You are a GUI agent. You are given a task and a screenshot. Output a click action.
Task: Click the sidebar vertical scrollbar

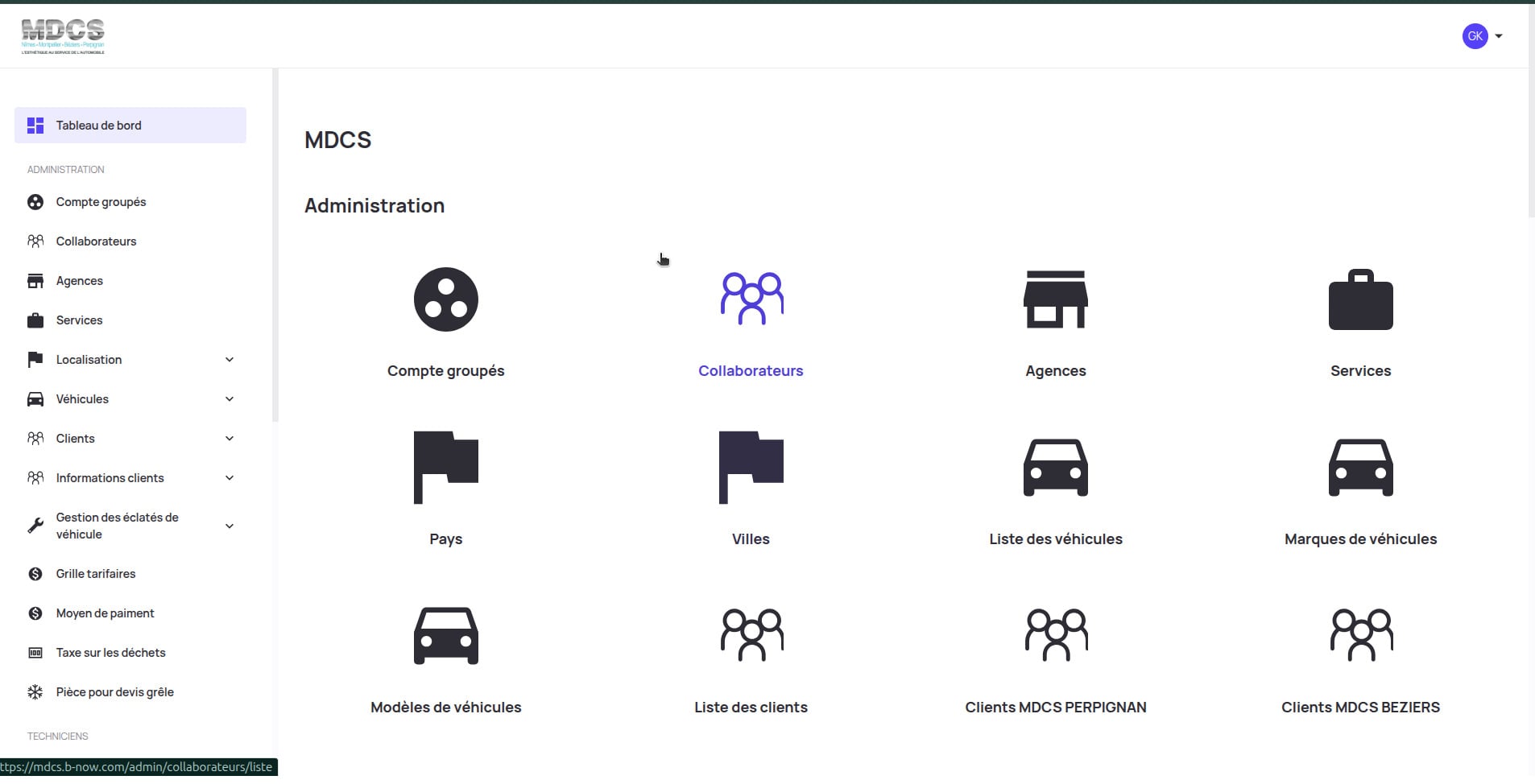[x=275, y=241]
